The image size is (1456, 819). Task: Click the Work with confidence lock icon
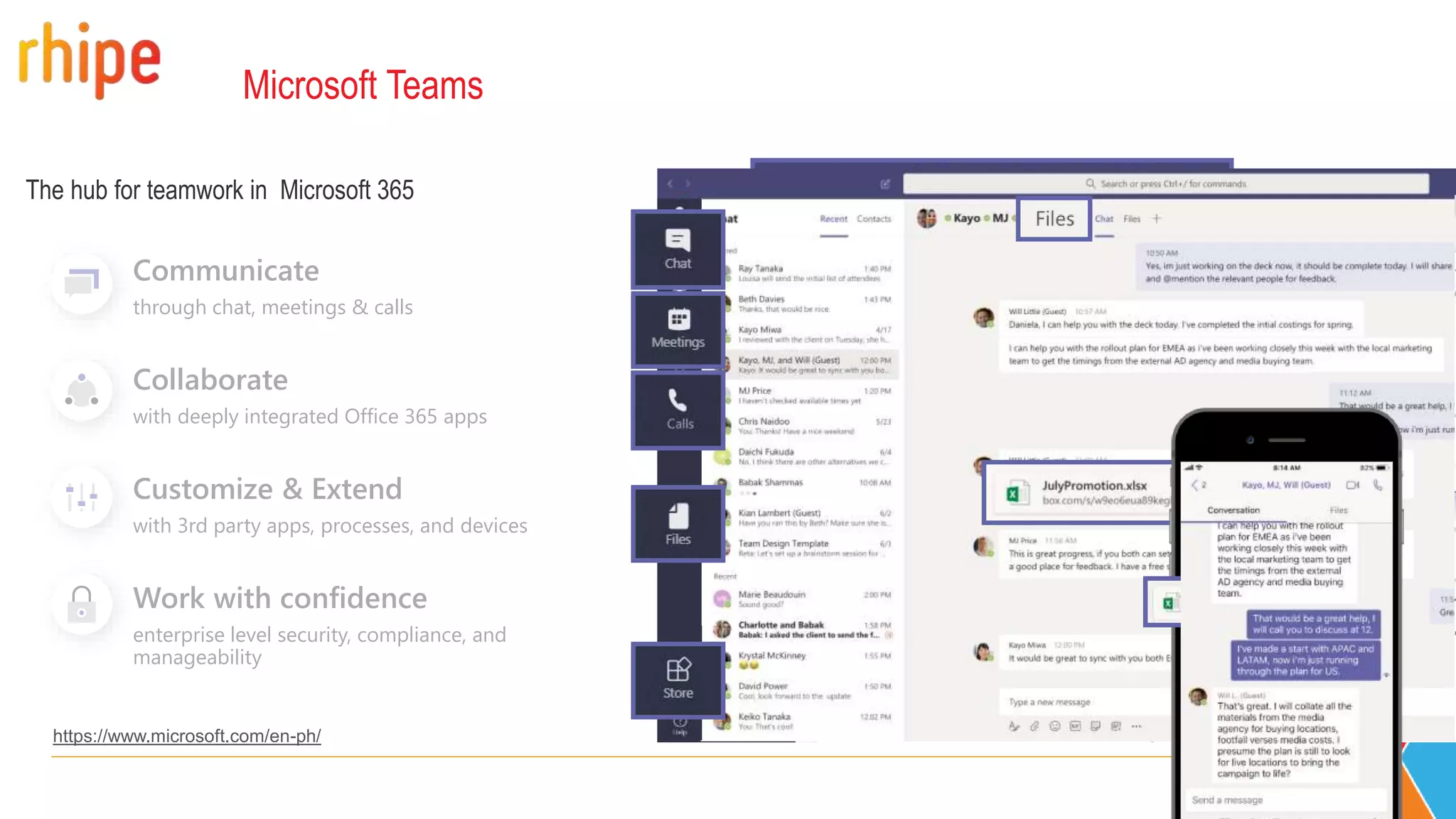click(82, 604)
